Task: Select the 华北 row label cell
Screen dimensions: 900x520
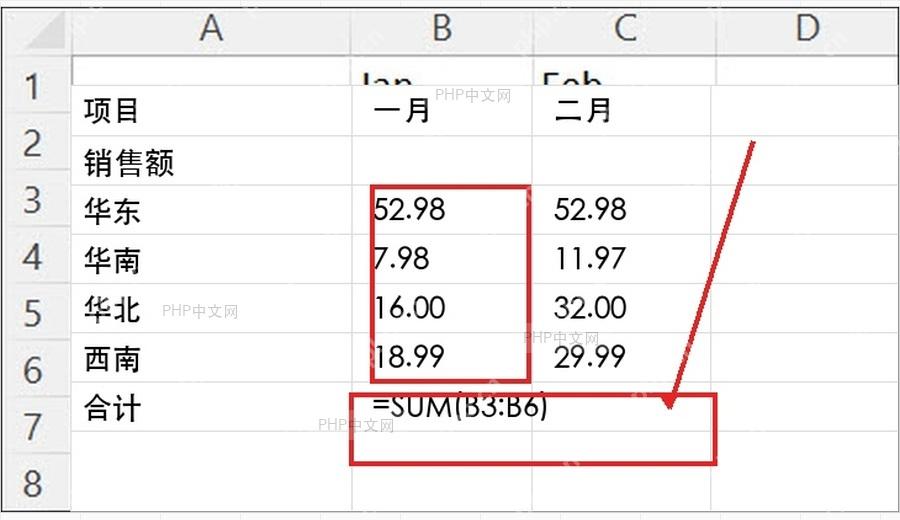Action: (211, 308)
